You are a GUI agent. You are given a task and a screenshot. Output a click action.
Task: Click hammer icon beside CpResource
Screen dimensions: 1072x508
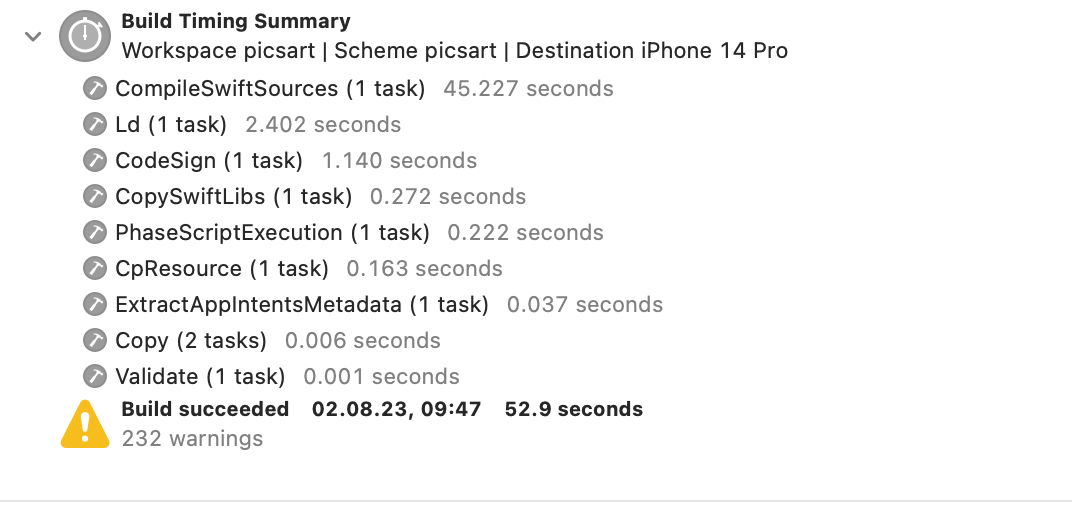(95, 268)
